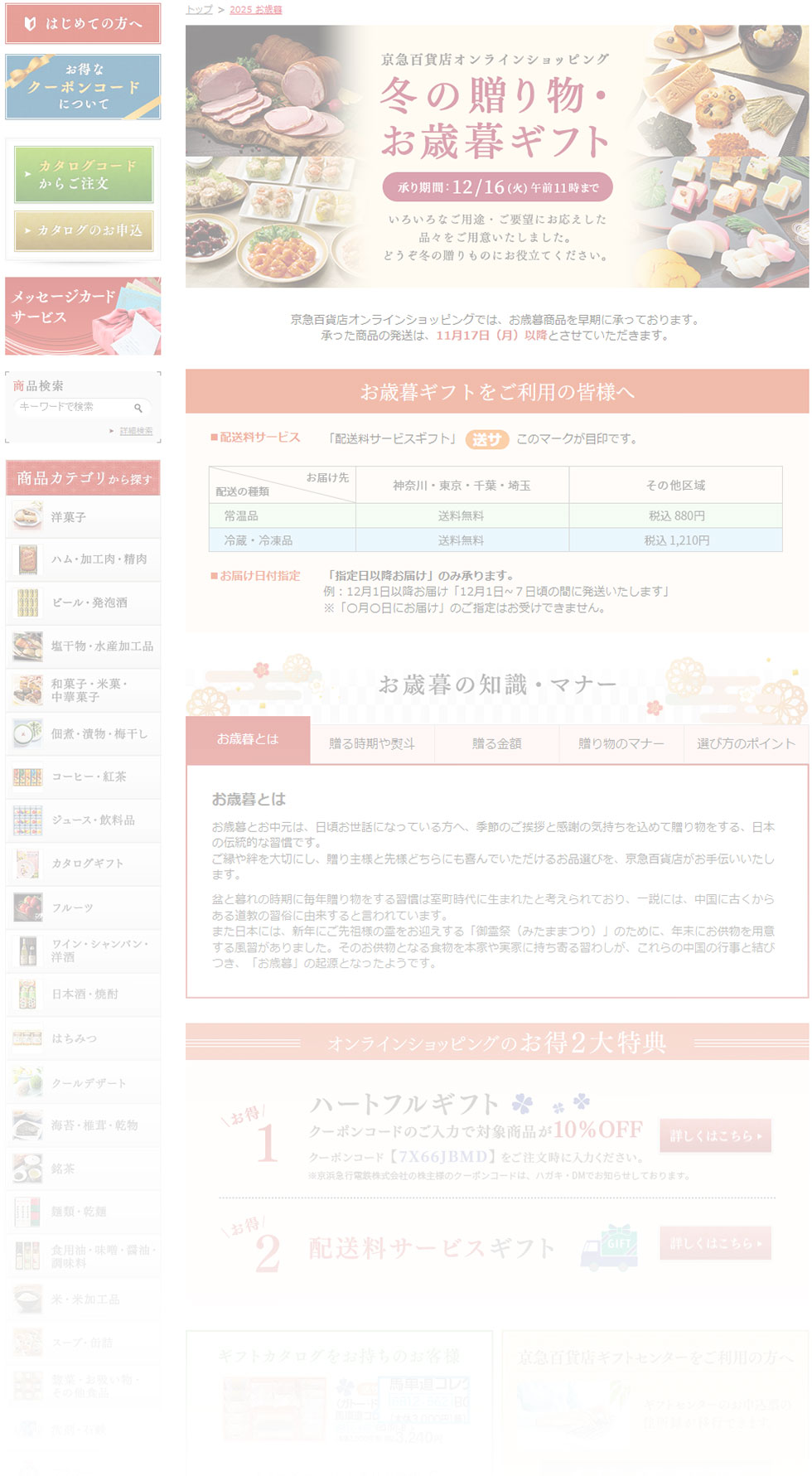Click the search magnifier icon
This screenshot has height=1476, width=812.
[138, 408]
